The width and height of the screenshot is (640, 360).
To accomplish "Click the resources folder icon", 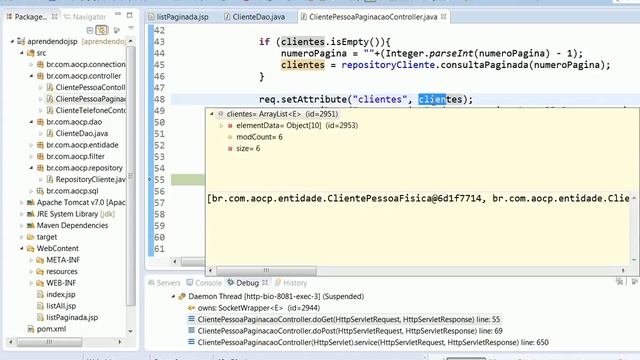I will (40, 271).
